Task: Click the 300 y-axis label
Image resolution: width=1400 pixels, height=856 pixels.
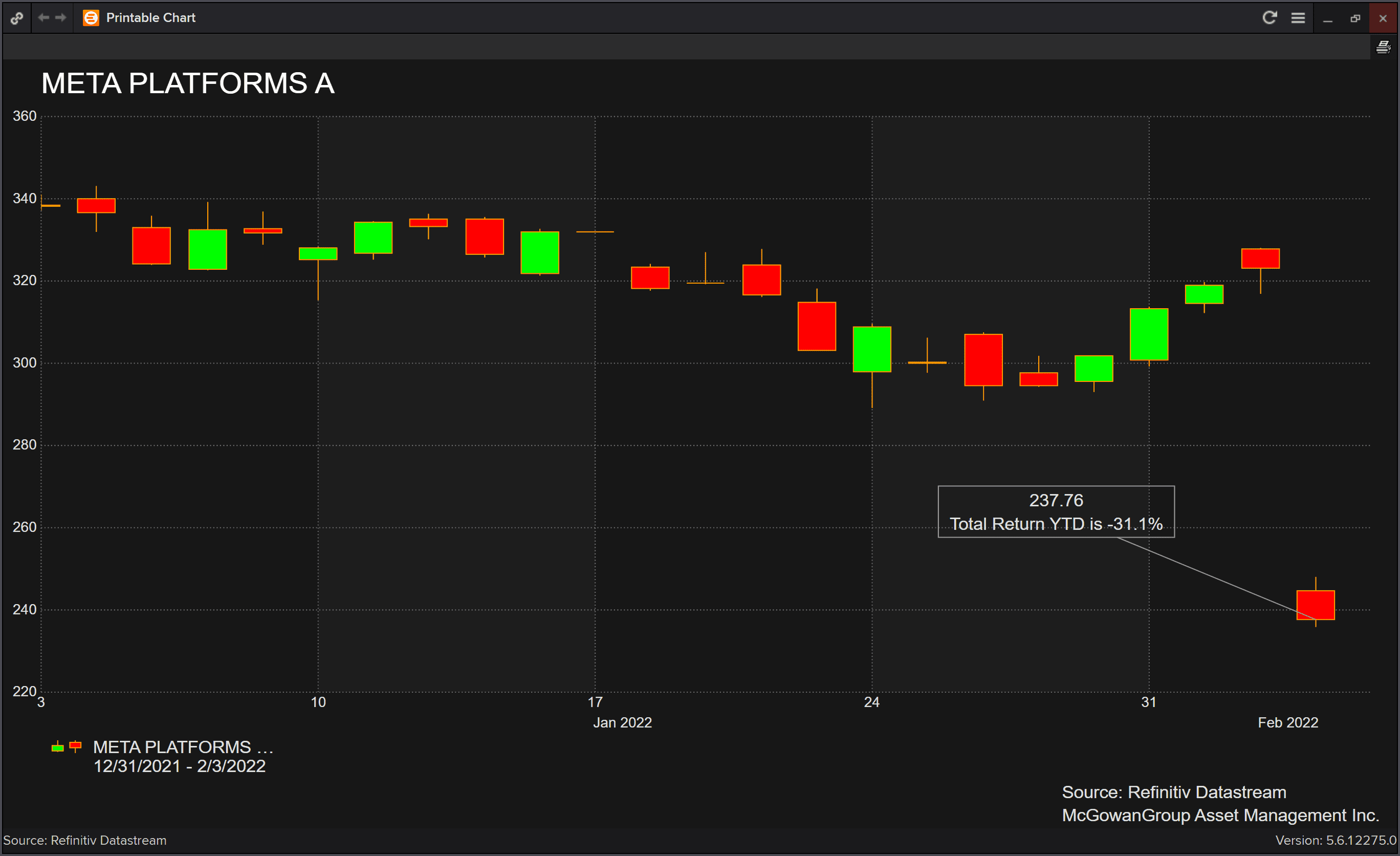Action: pyautogui.click(x=25, y=362)
